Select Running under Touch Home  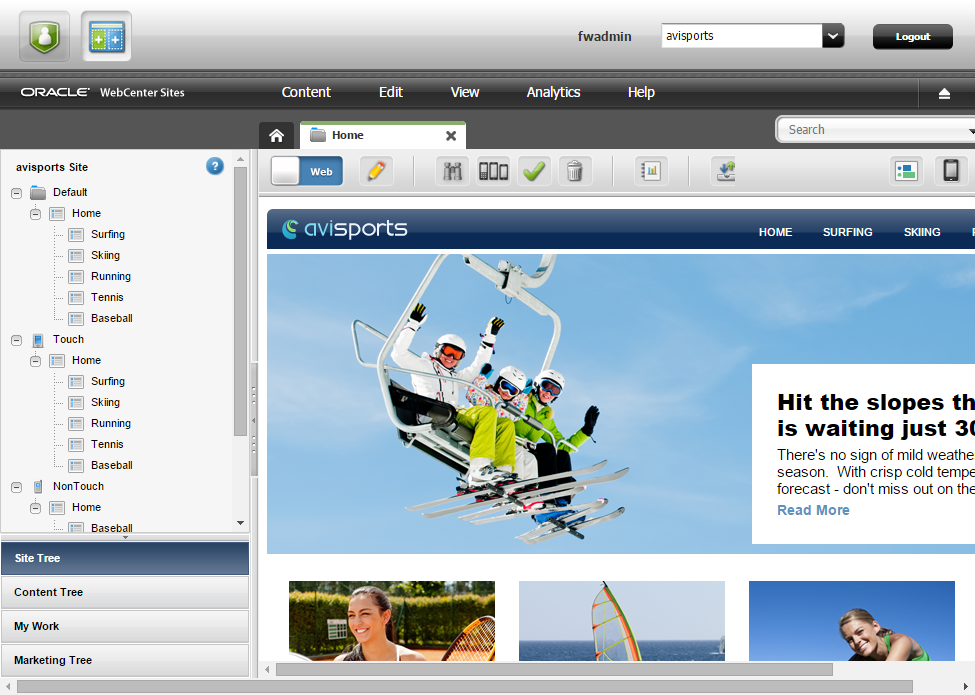tap(111, 423)
